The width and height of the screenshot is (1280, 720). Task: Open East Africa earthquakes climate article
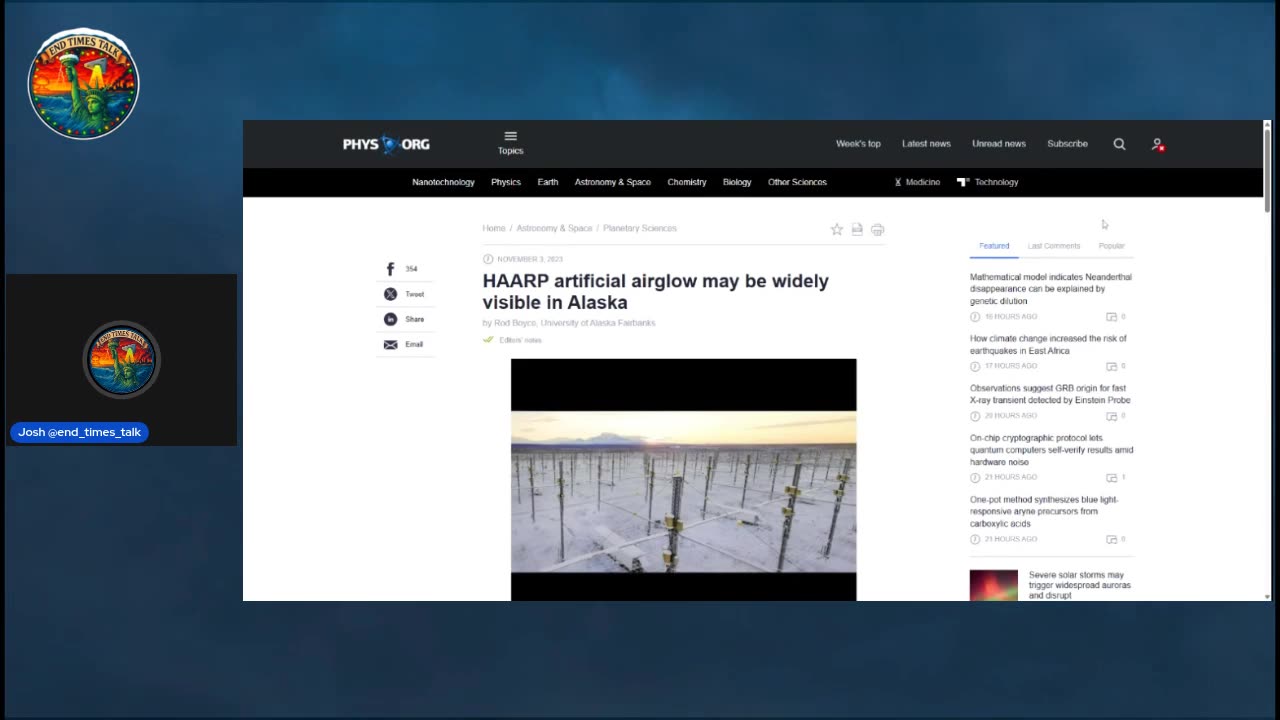pyautogui.click(x=1048, y=345)
